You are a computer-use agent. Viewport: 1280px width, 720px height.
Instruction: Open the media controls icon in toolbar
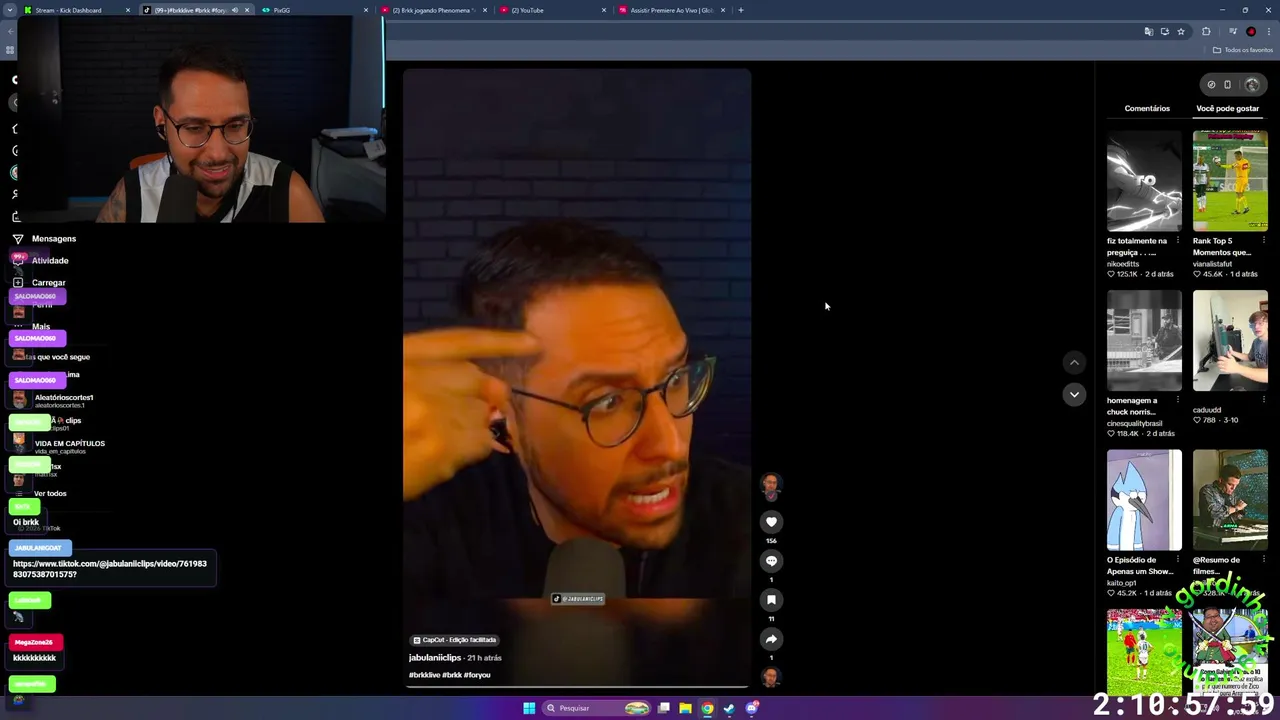click(x=1234, y=32)
